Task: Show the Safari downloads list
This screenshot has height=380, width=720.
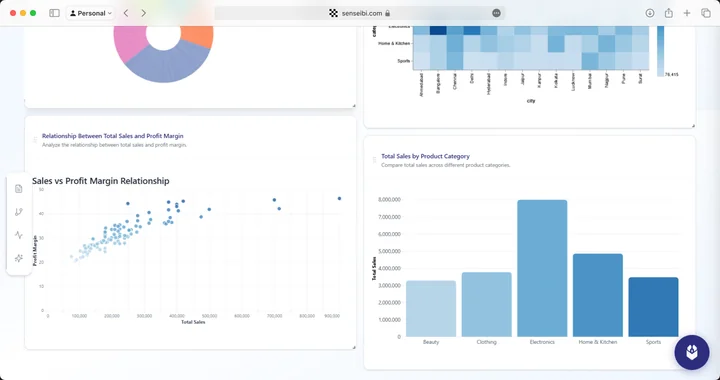Action: [650, 13]
